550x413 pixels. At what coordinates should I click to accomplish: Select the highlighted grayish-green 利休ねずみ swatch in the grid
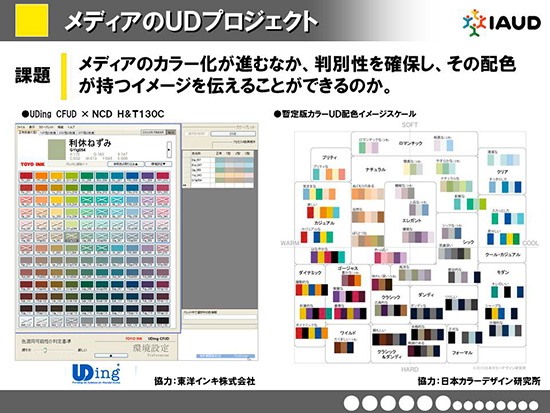click(72, 237)
